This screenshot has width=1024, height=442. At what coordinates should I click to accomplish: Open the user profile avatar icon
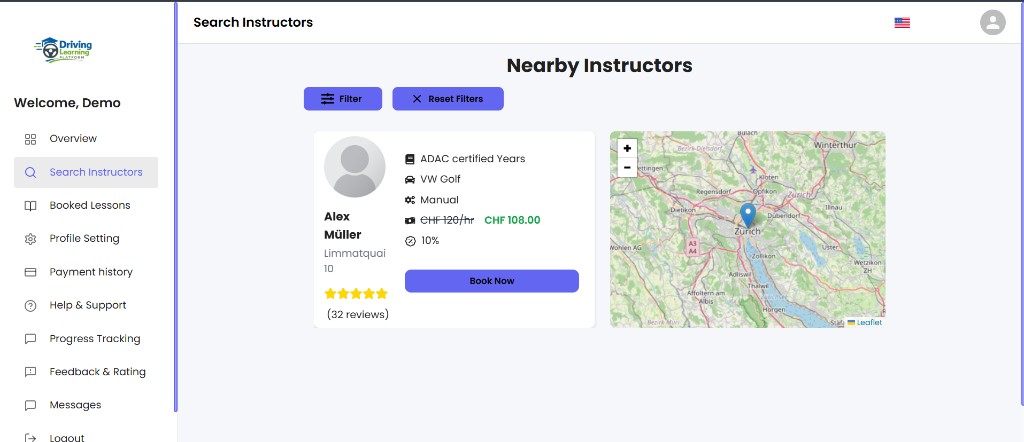pos(992,23)
